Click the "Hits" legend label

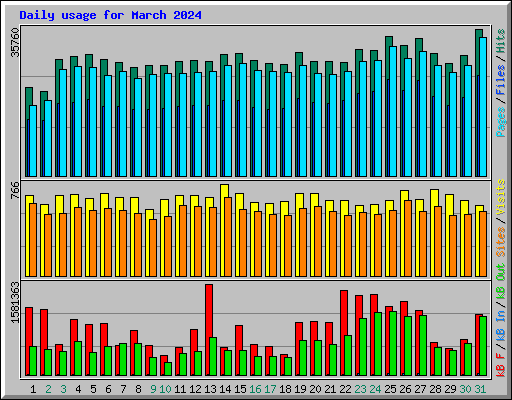[x=501, y=41]
